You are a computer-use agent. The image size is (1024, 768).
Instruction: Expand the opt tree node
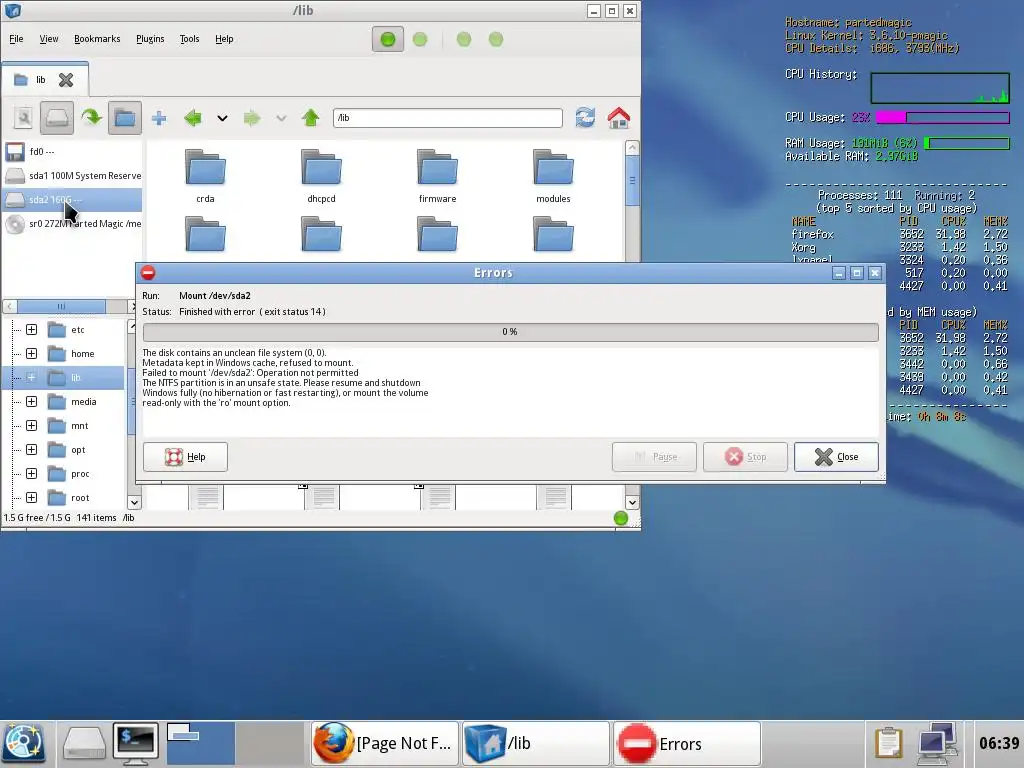tap(31, 450)
